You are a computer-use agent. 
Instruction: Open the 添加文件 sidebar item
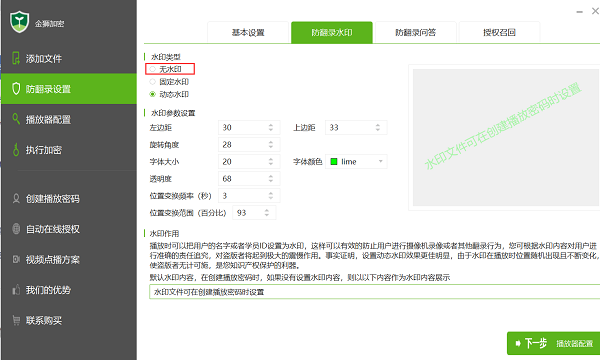[x=69, y=58]
